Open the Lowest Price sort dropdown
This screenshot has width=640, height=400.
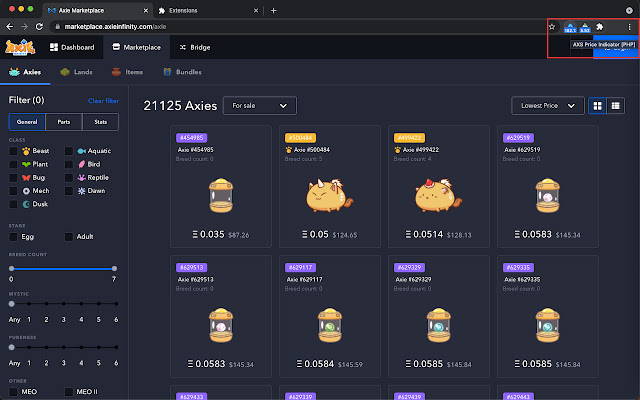[547, 106]
